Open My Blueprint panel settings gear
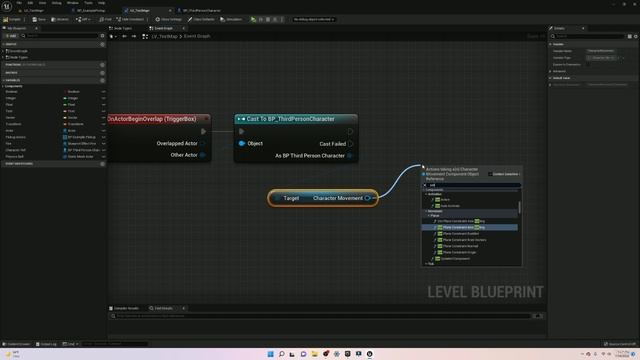Screen dimensions: 640x360 (x=102, y=36)
